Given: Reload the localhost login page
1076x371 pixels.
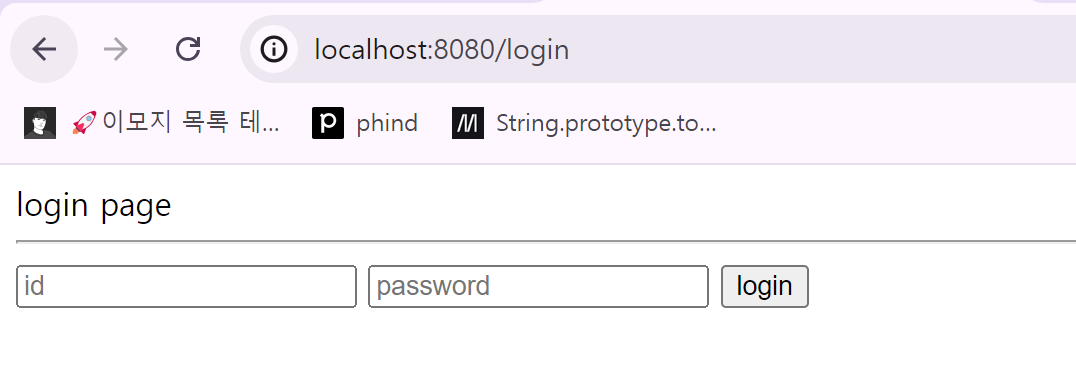Looking at the screenshot, I should click(x=187, y=49).
